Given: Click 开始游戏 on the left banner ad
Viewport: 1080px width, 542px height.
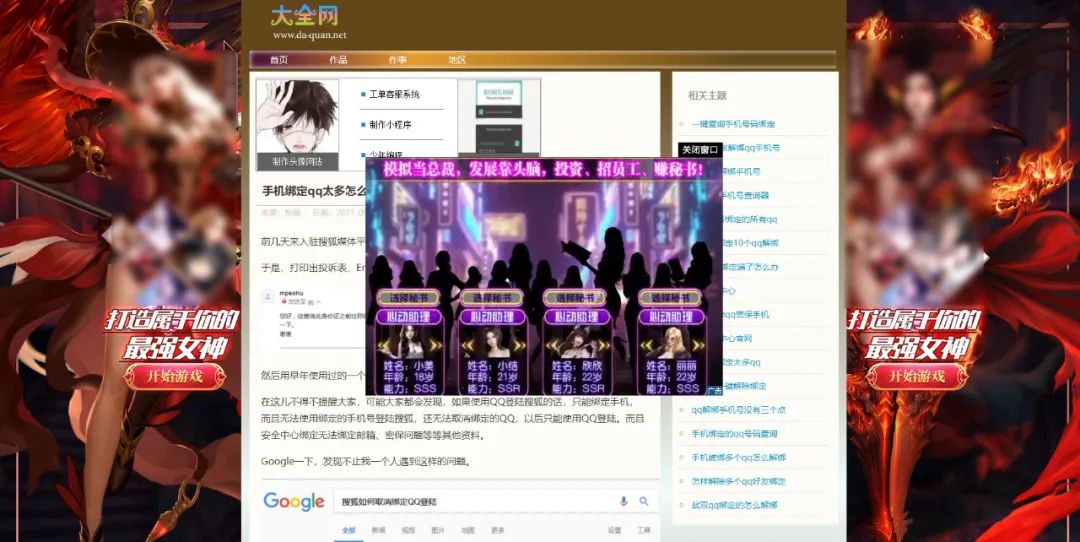Looking at the screenshot, I should (x=174, y=376).
